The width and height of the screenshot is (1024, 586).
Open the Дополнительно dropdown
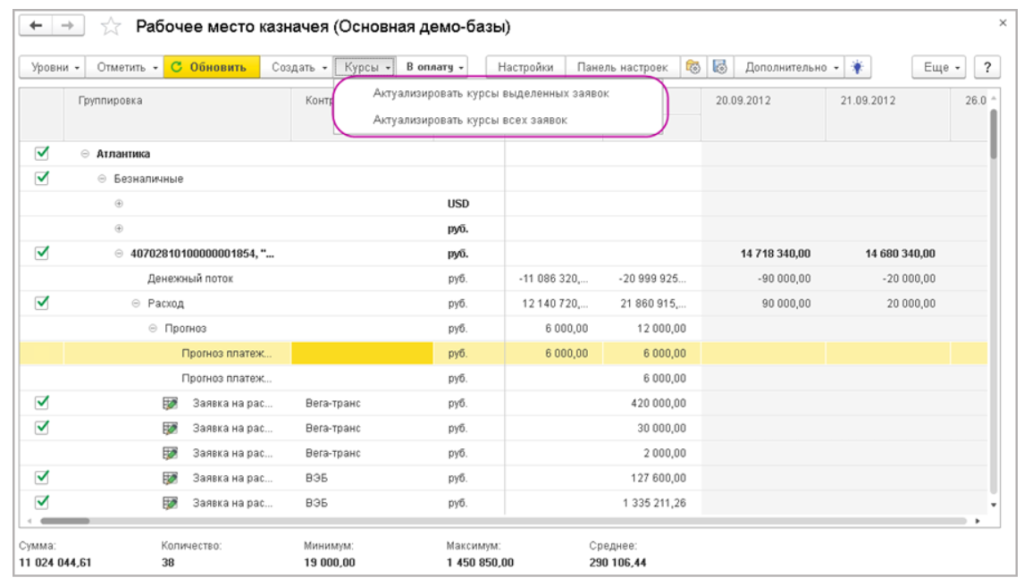(x=790, y=67)
